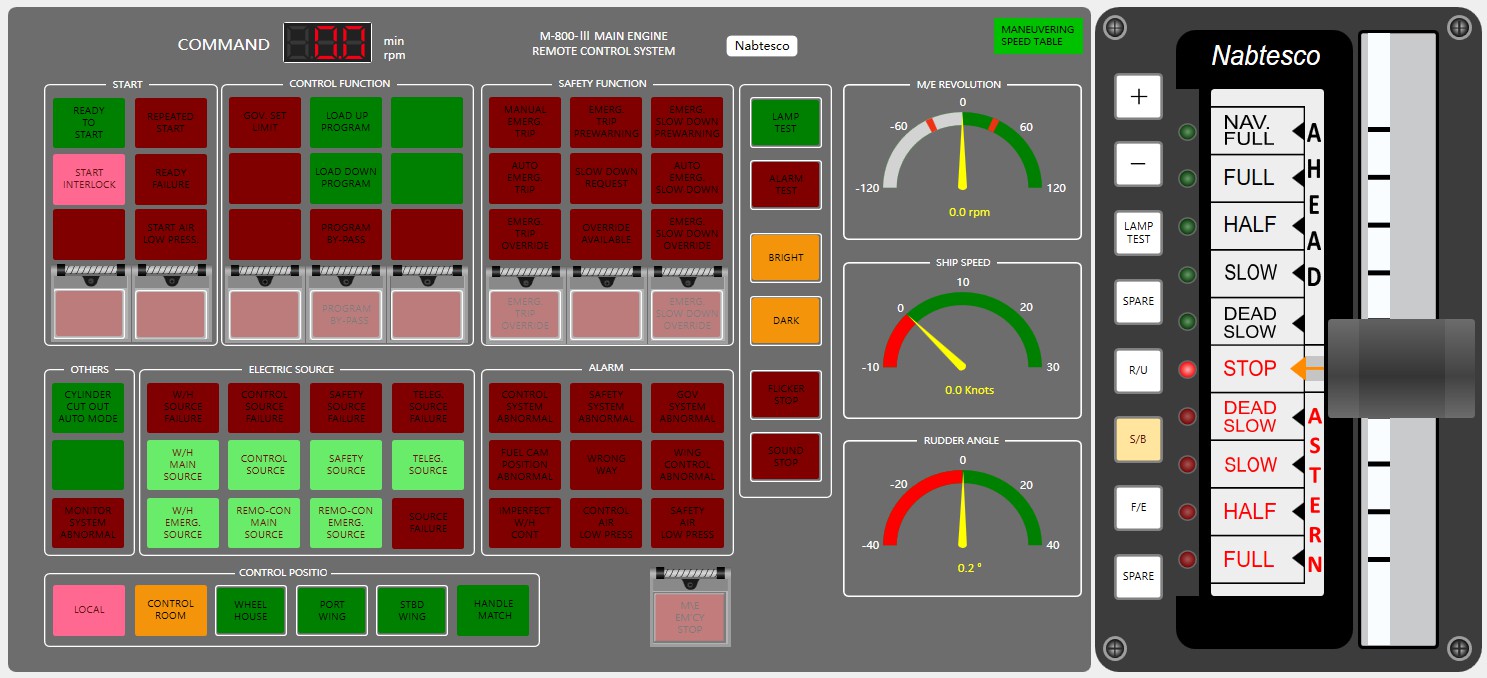This screenshot has width=1487, height=678.
Task: Click the Handle Match indicator
Action: pyautogui.click(x=494, y=610)
